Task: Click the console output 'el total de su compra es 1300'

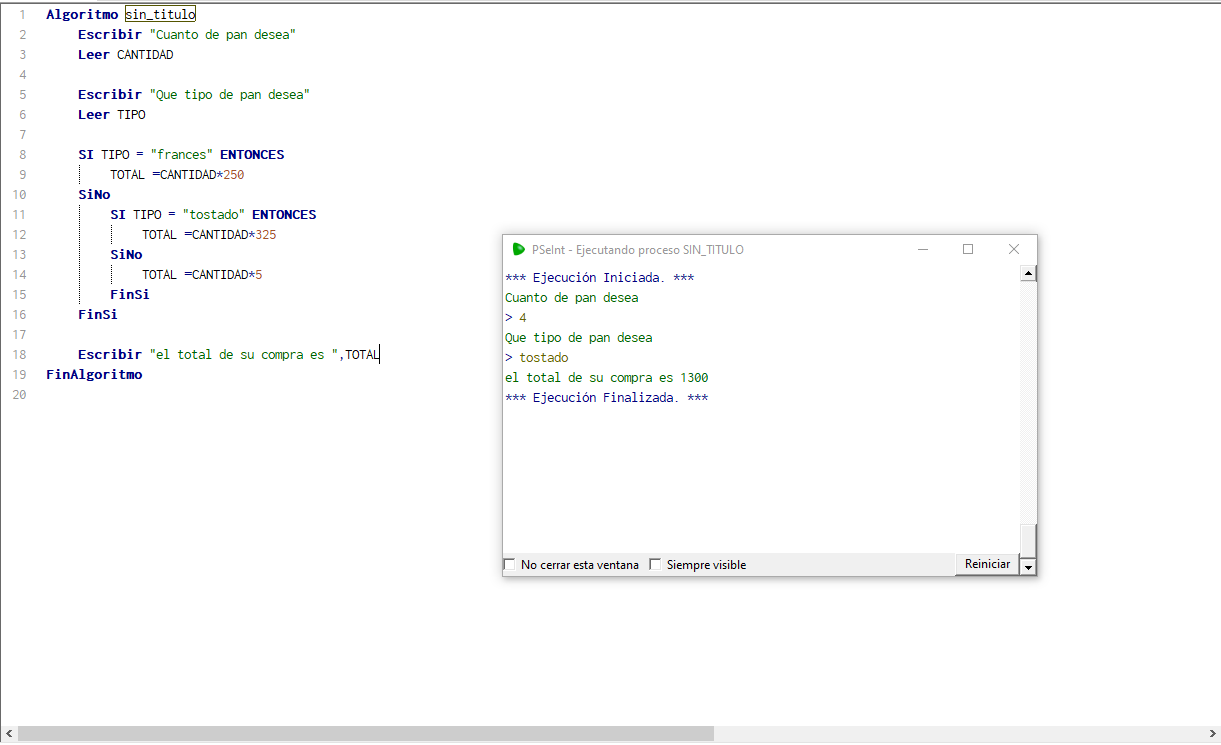Action: 607,378
